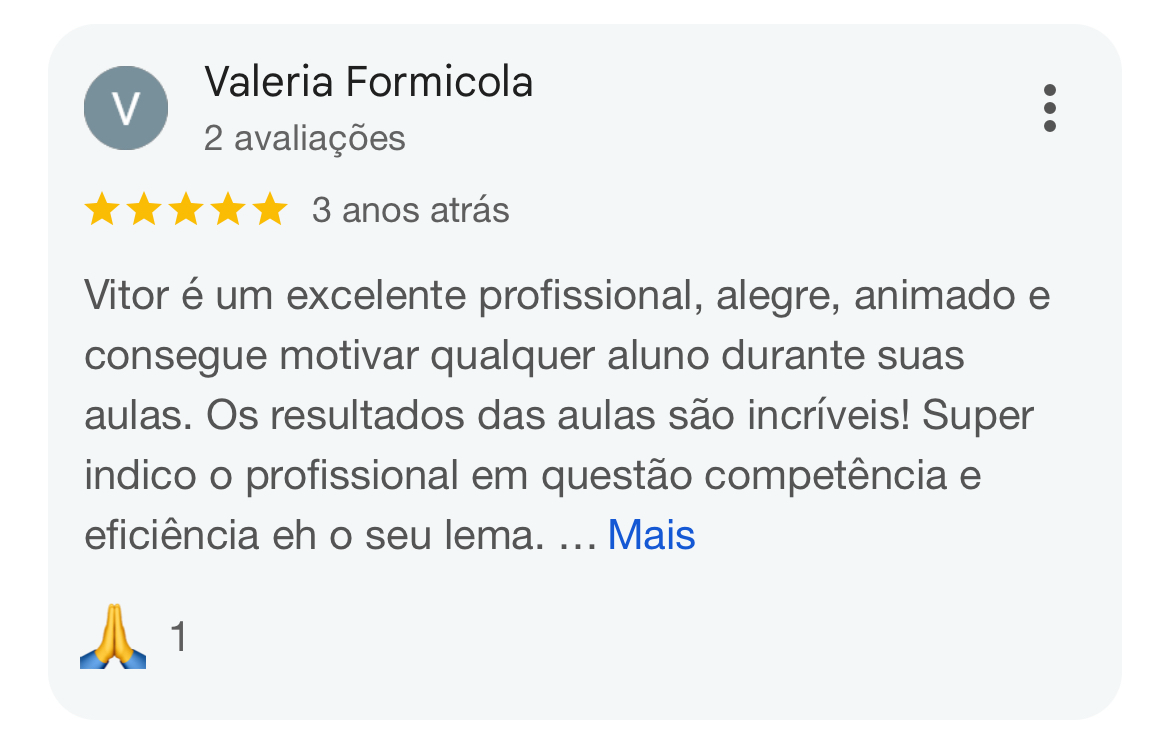The image size is (1170, 747).
Task: Click Valeria Formicola's profile avatar
Action: pos(125,108)
